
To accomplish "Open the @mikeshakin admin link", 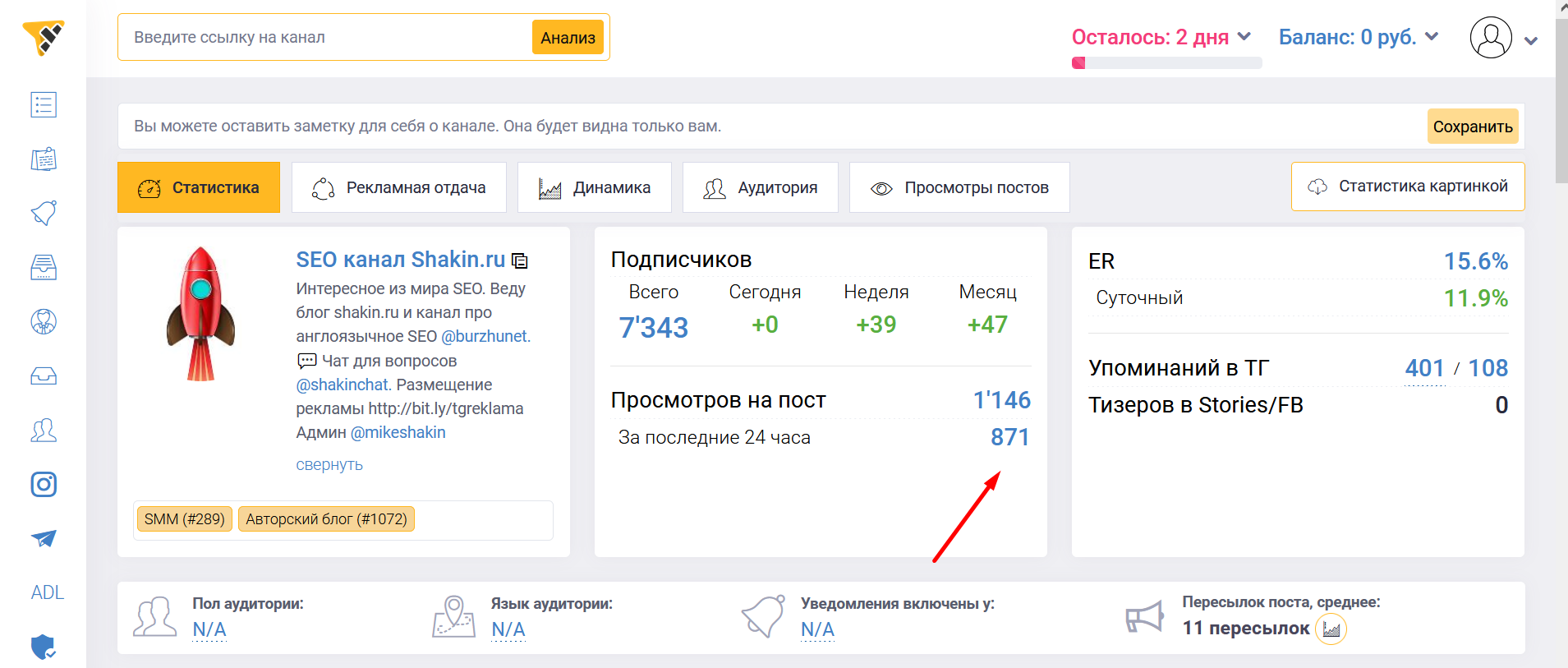I will pyautogui.click(x=398, y=432).
